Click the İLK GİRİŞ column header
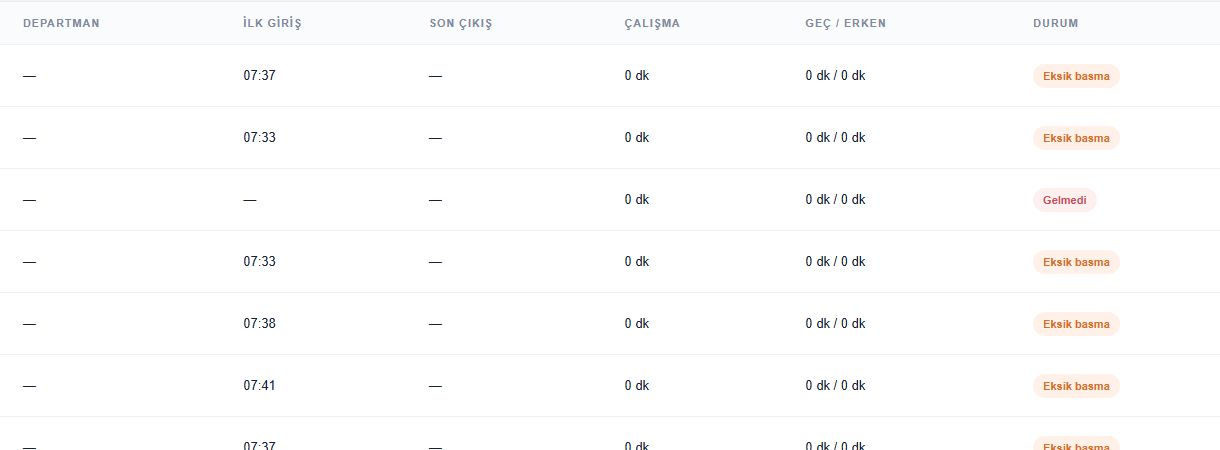The width and height of the screenshot is (1220, 450). (272, 23)
